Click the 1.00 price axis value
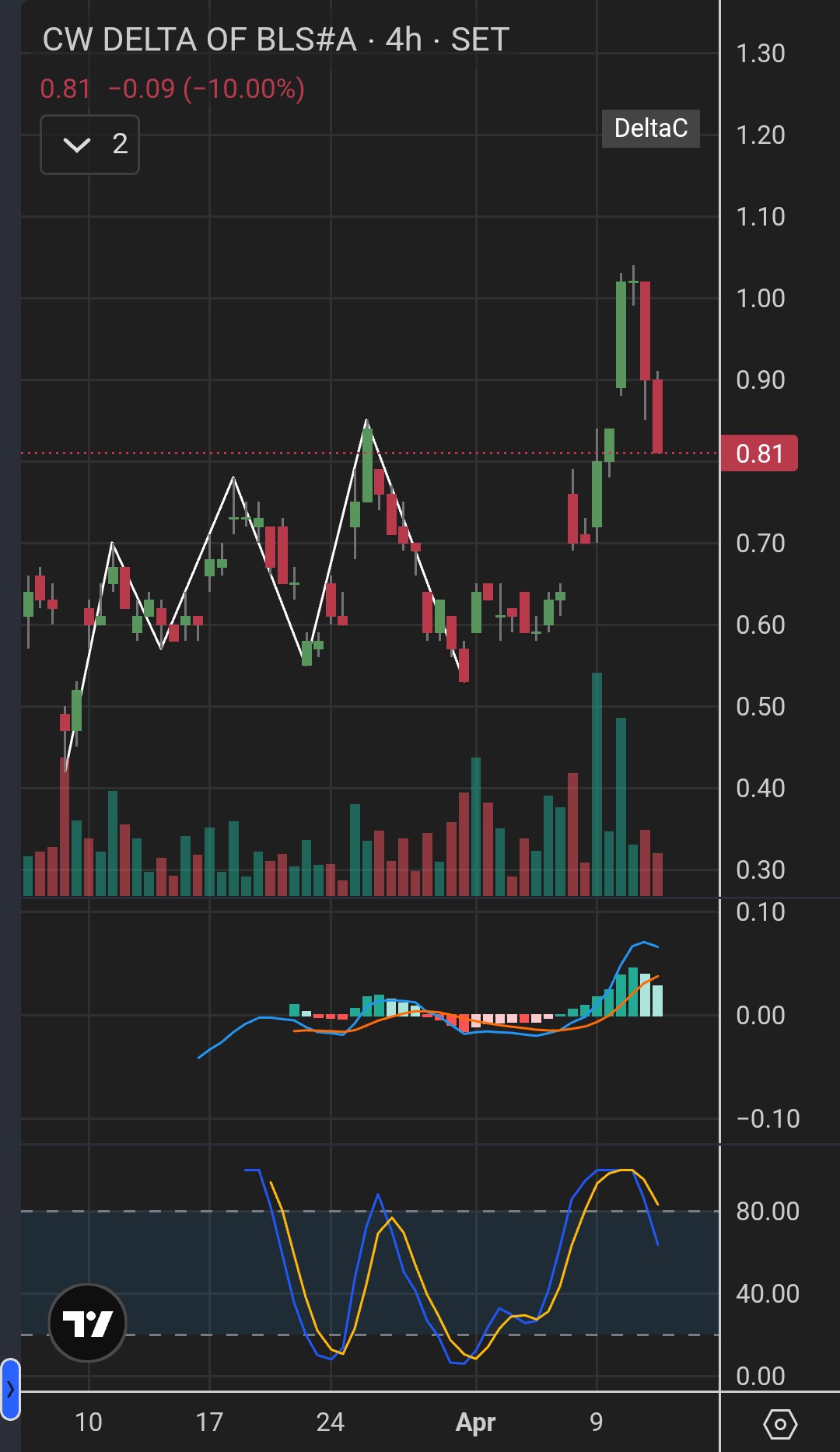This screenshot has width=840, height=1452. 761,299
